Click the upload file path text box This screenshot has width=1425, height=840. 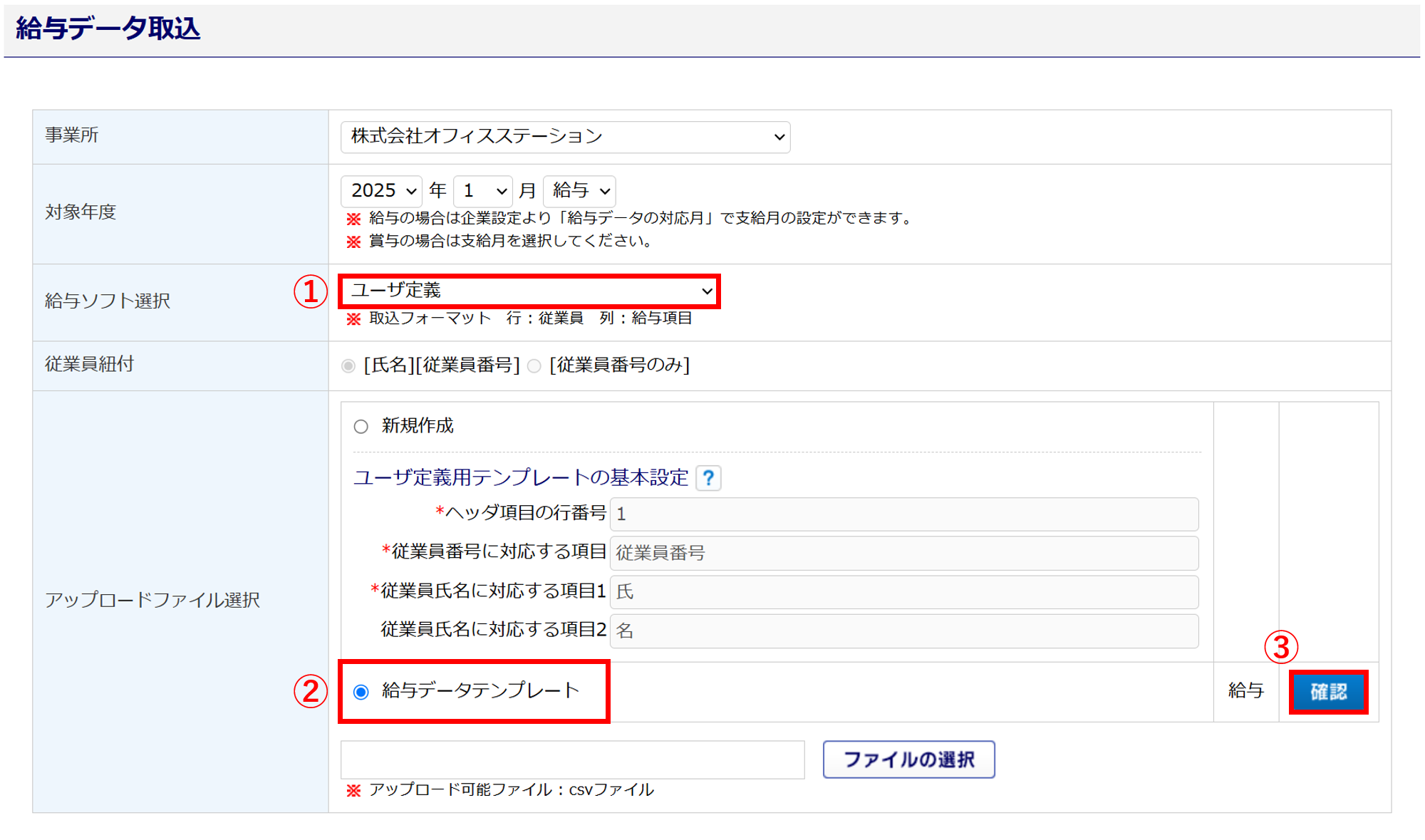[572, 759]
